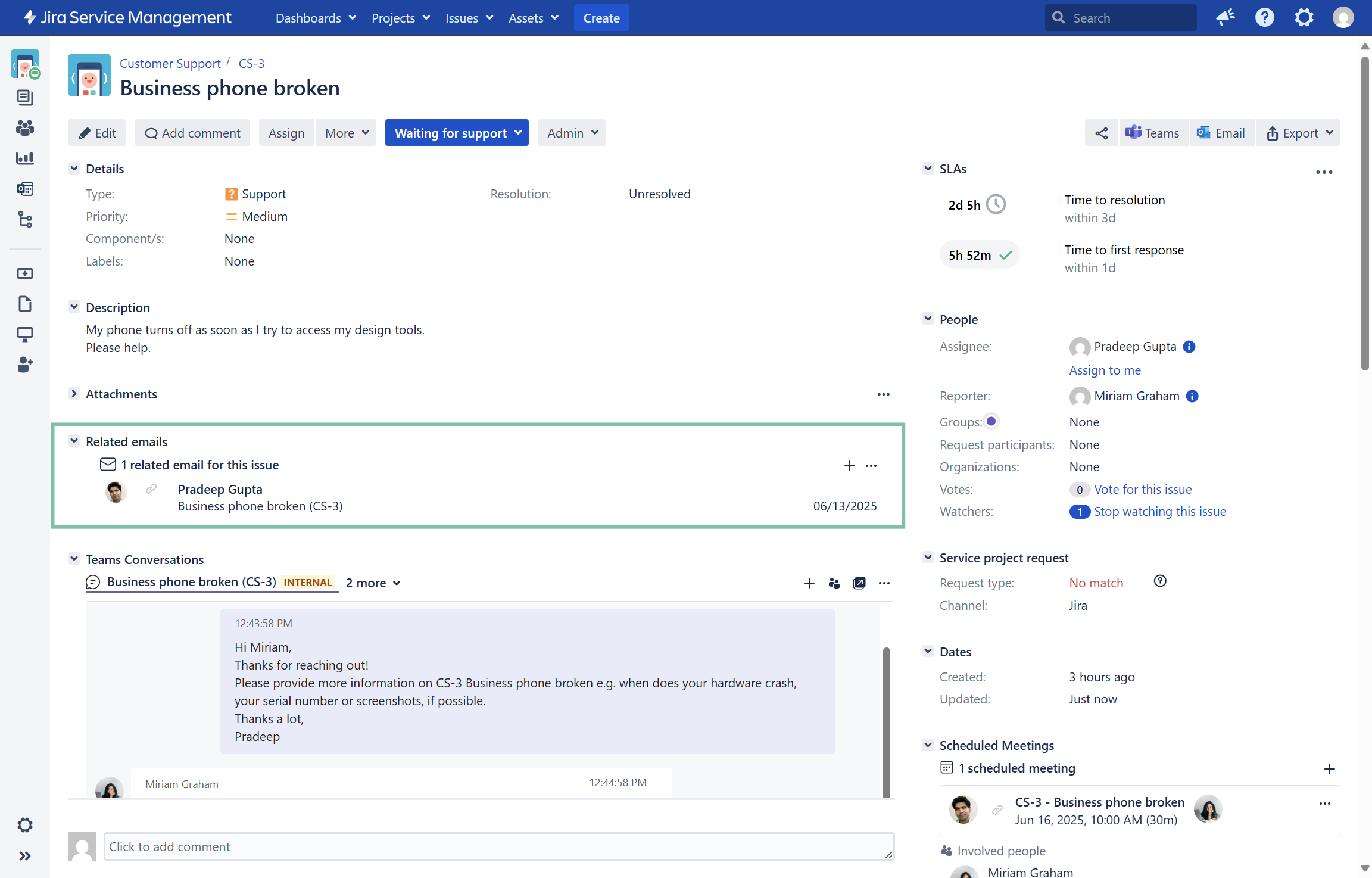Open the Projects menu
Image resolution: width=1372 pixels, height=878 pixels.
400,18
